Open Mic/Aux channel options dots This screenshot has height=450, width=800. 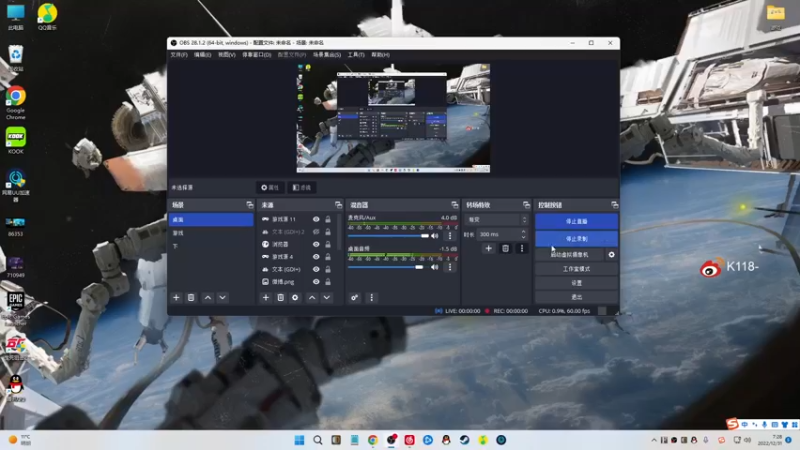(449, 236)
